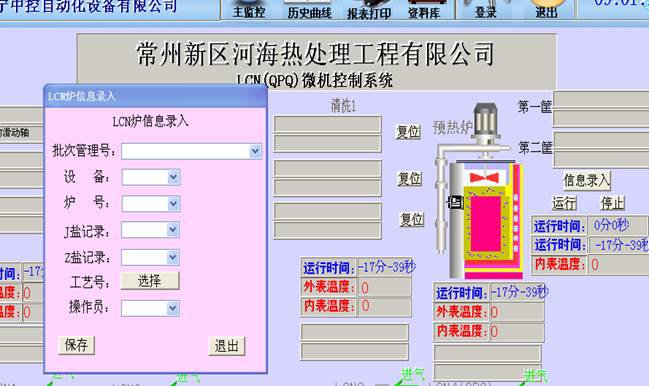The height and width of the screenshot is (386, 649).
Task: Click the 退出 exit icon in top toolbar
Action: pyautogui.click(x=546, y=9)
